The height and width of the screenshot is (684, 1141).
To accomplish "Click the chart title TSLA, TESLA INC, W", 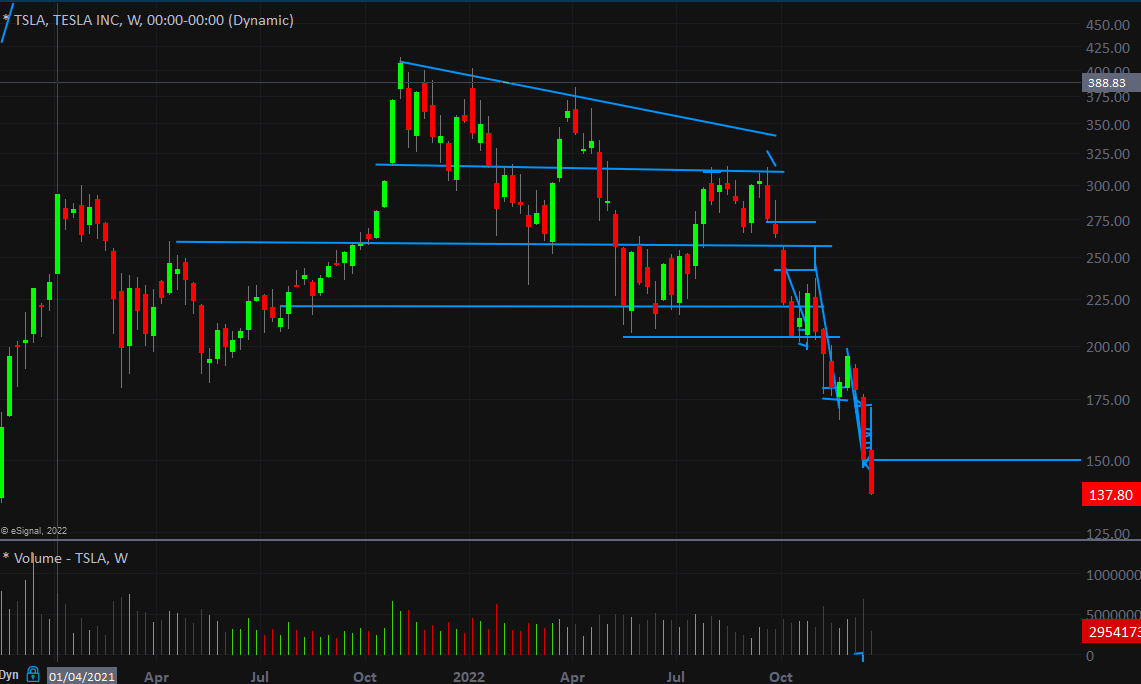I will tap(154, 20).
